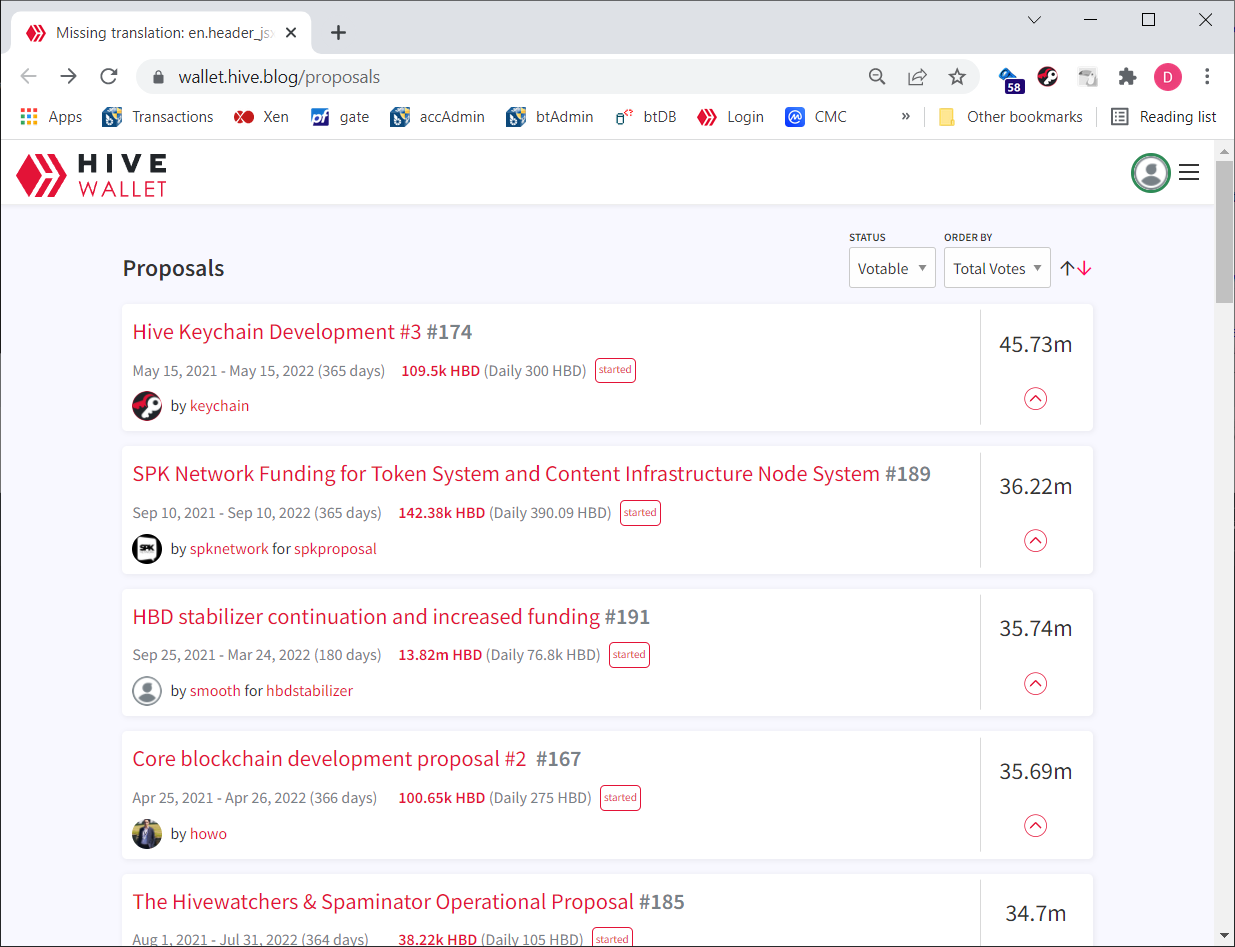
Task: Open the keychain author profile link
Action: pyautogui.click(x=219, y=406)
